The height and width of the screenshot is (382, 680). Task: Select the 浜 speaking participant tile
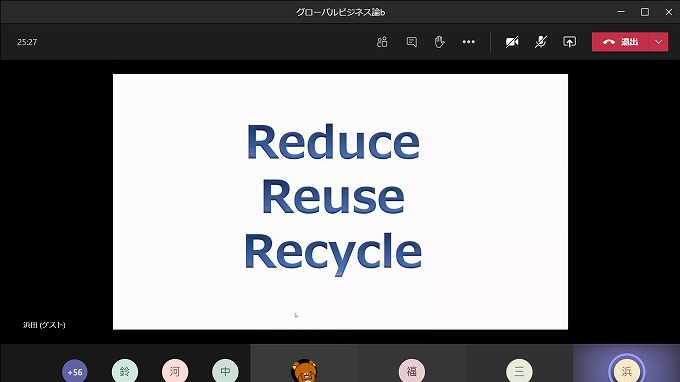[627, 363]
